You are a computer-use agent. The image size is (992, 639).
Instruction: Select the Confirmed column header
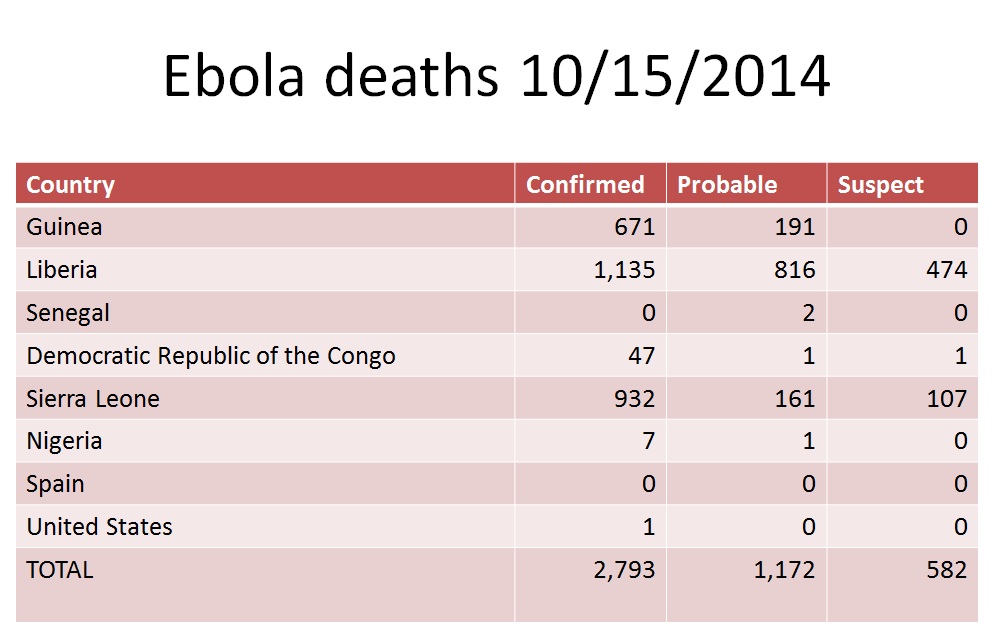pos(585,185)
